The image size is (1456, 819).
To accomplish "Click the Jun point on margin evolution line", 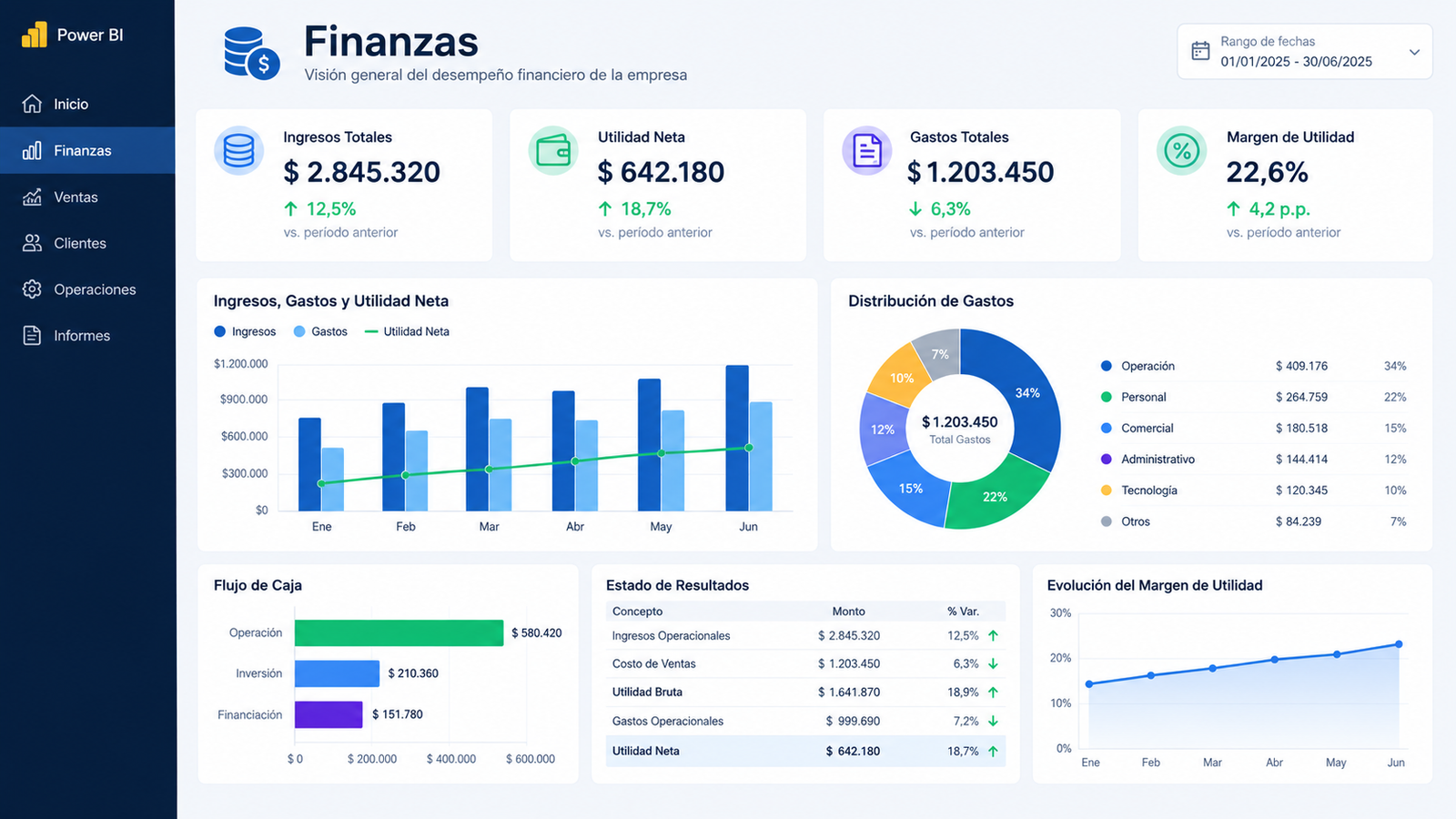I will [x=1399, y=644].
